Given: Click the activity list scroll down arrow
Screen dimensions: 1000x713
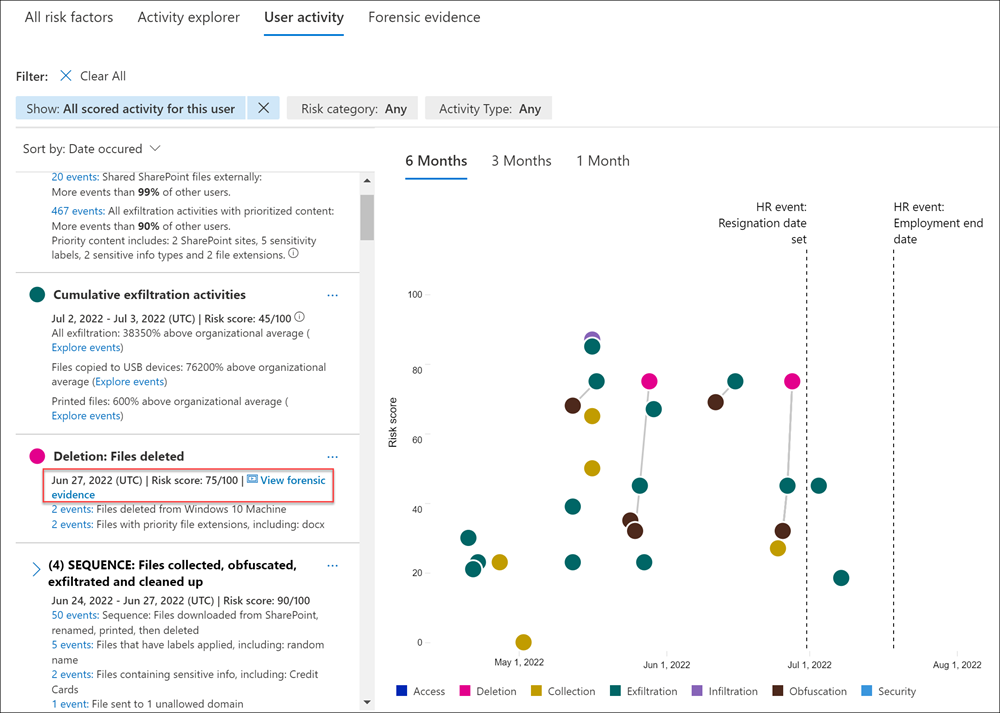Looking at the screenshot, I should tap(367, 702).
